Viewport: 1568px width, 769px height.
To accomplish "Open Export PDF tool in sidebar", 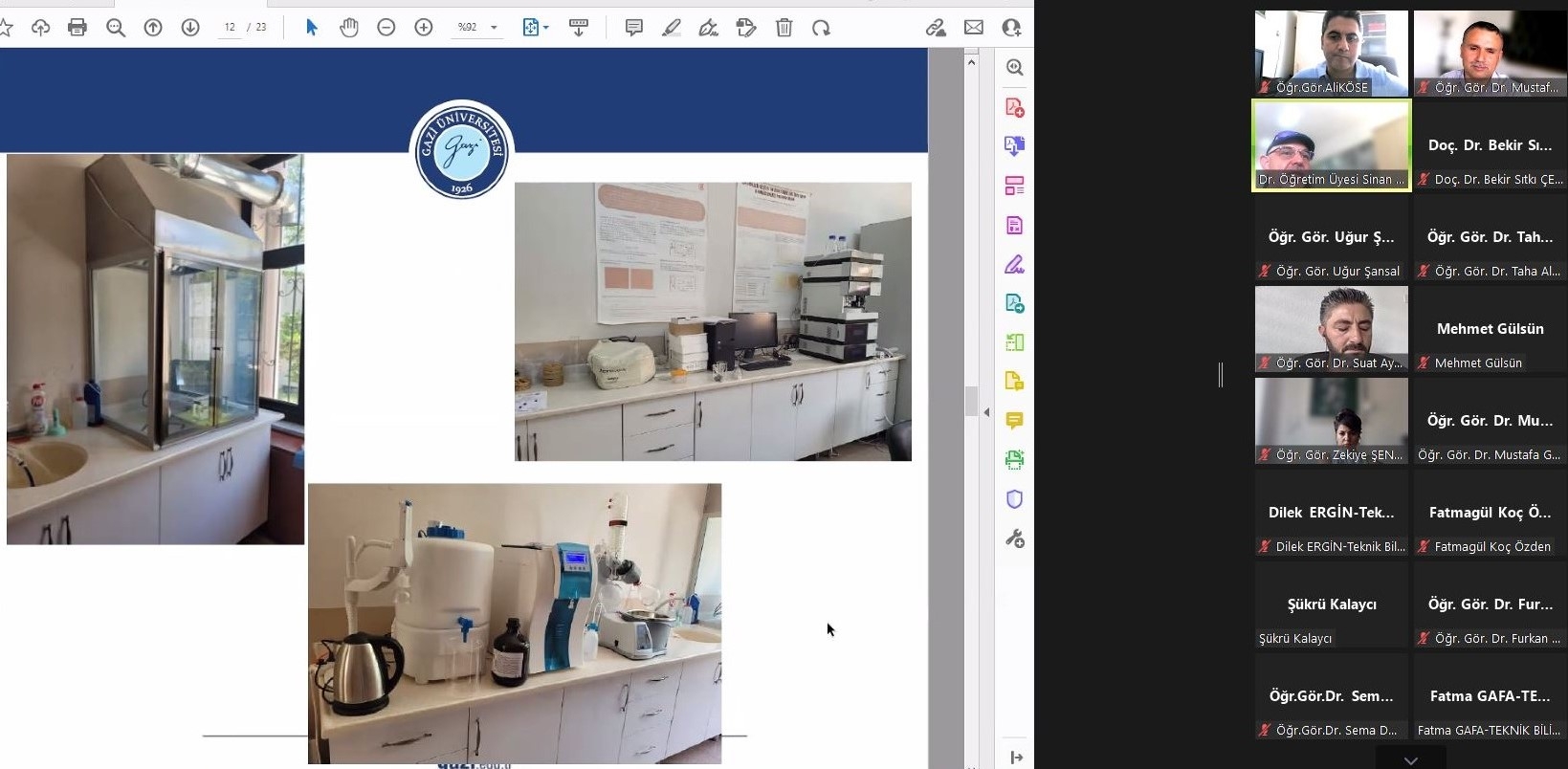I will click(x=1014, y=303).
